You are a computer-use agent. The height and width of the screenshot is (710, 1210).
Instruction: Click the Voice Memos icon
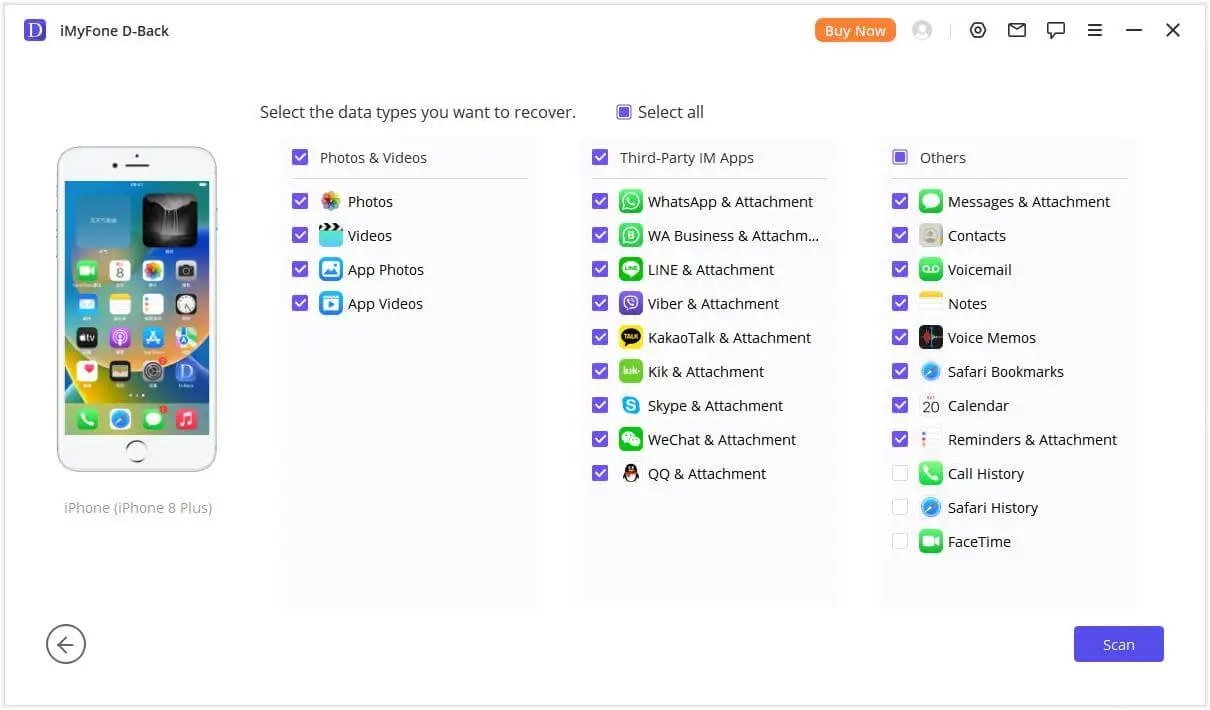[931, 338]
